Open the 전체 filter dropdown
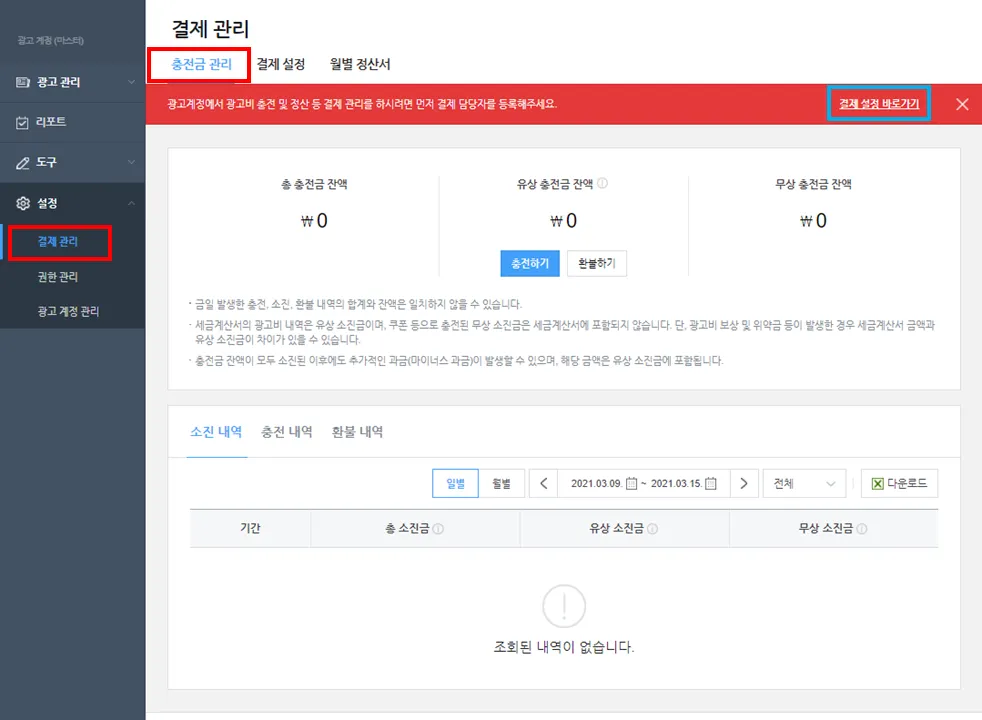The height and width of the screenshot is (720, 982). (804, 483)
